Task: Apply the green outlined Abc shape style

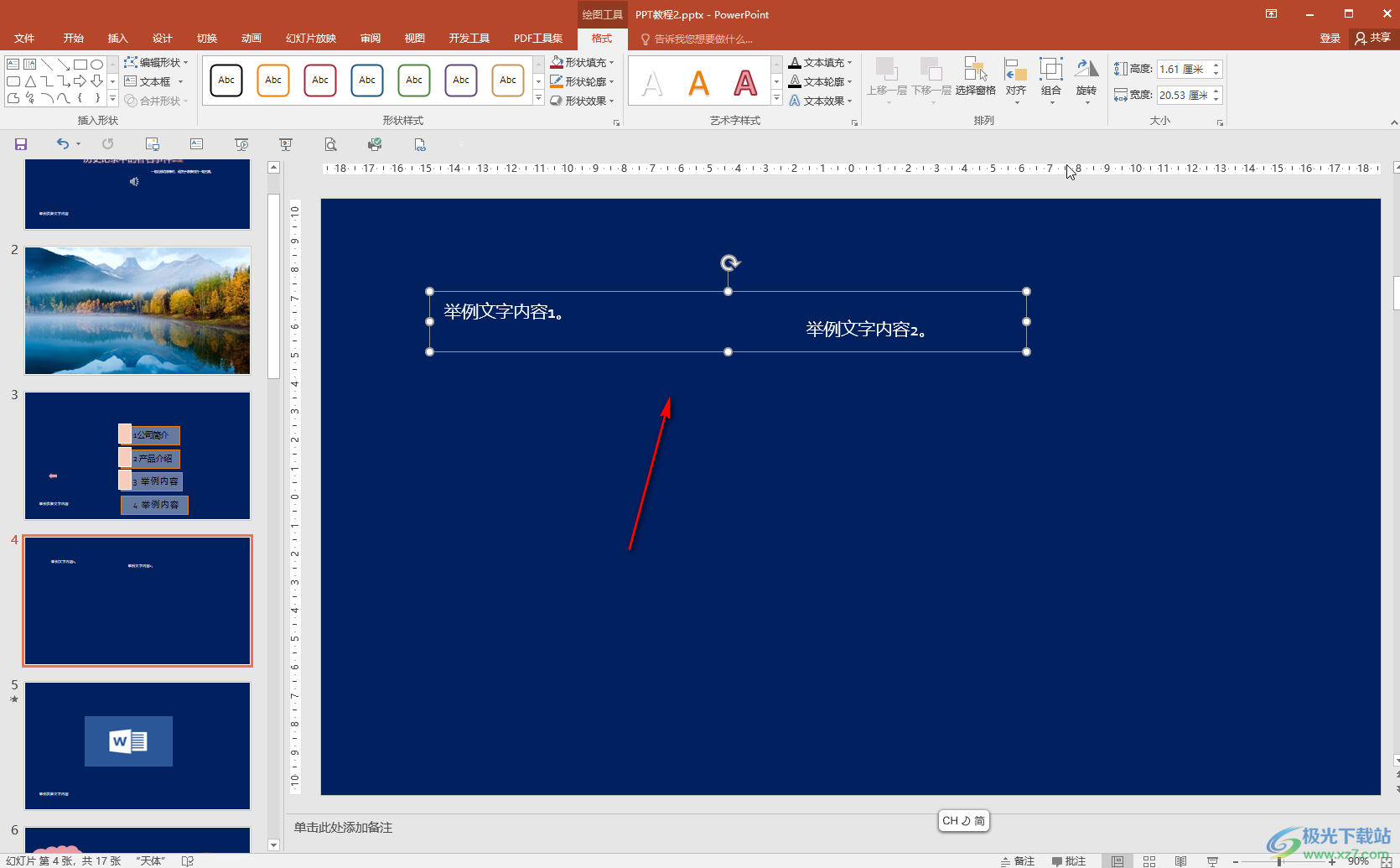Action: [414, 81]
